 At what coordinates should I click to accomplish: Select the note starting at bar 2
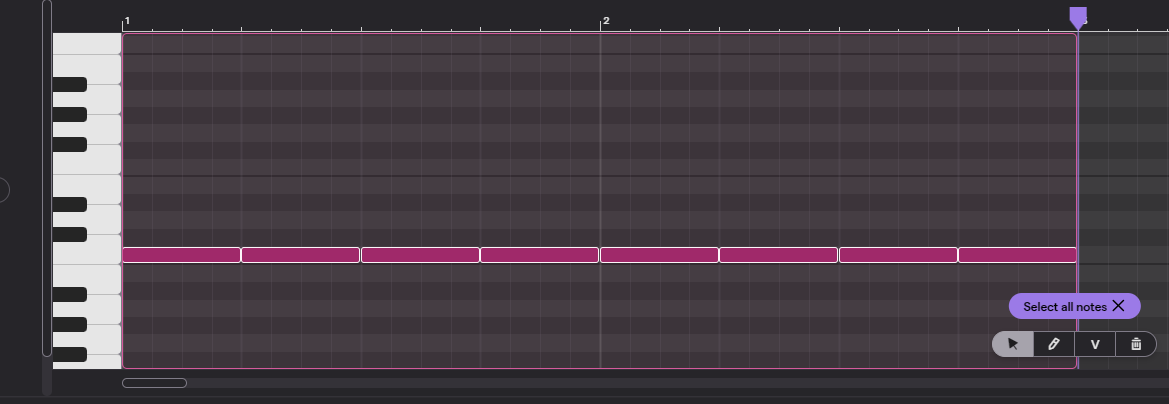click(659, 255)
